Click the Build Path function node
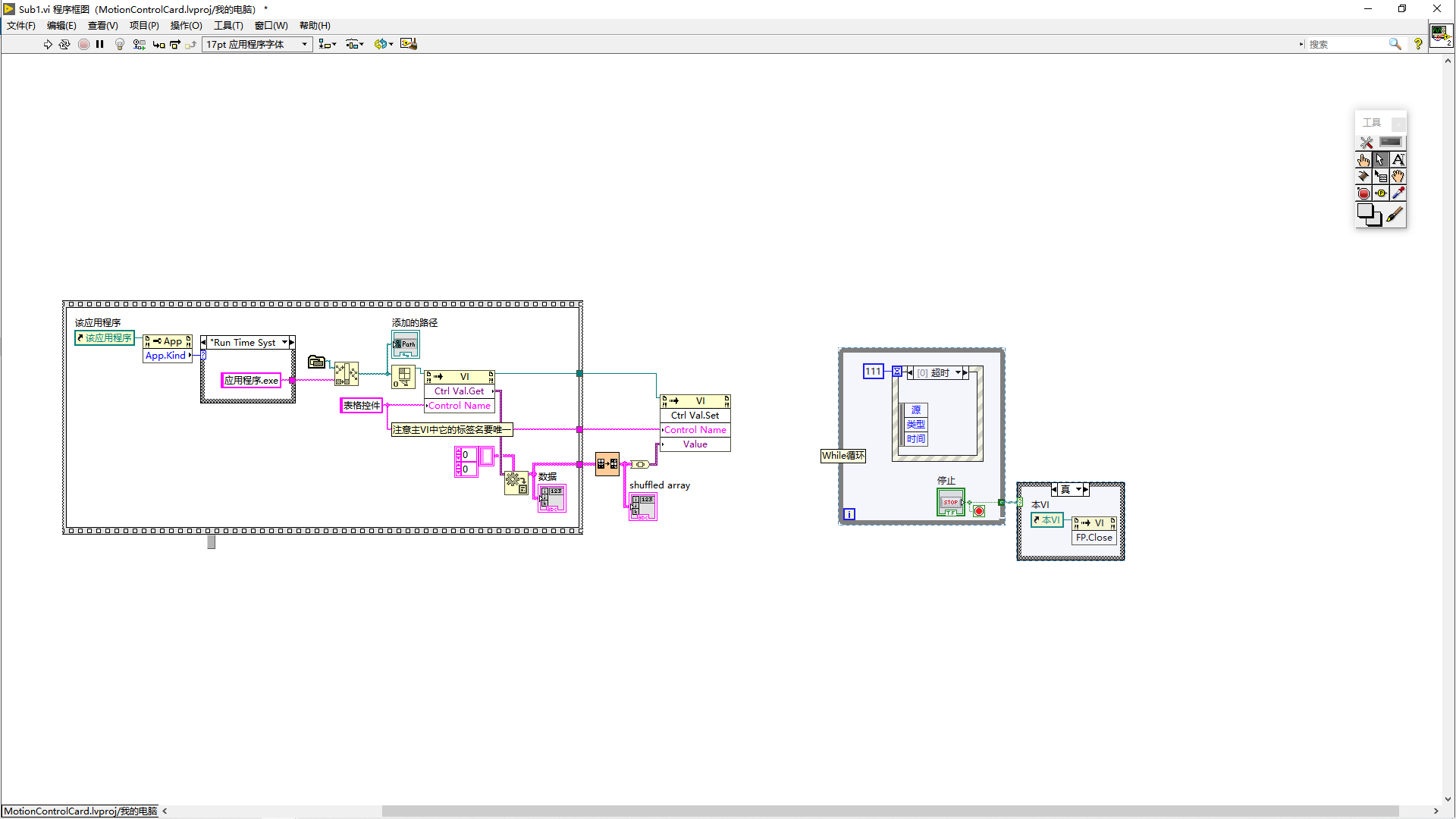Viewport: 1456px width, 819px height. pyautogui.click(x=347, y=373)
